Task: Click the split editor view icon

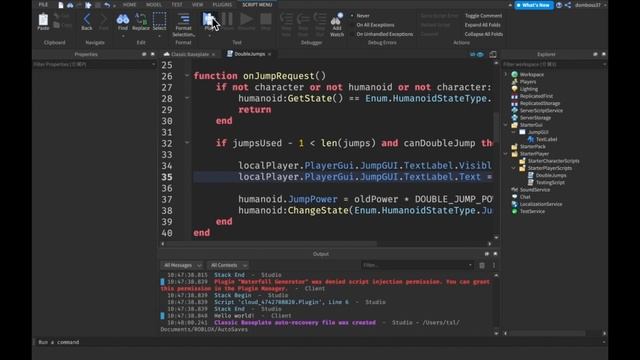Action: (x=493, y=54)
